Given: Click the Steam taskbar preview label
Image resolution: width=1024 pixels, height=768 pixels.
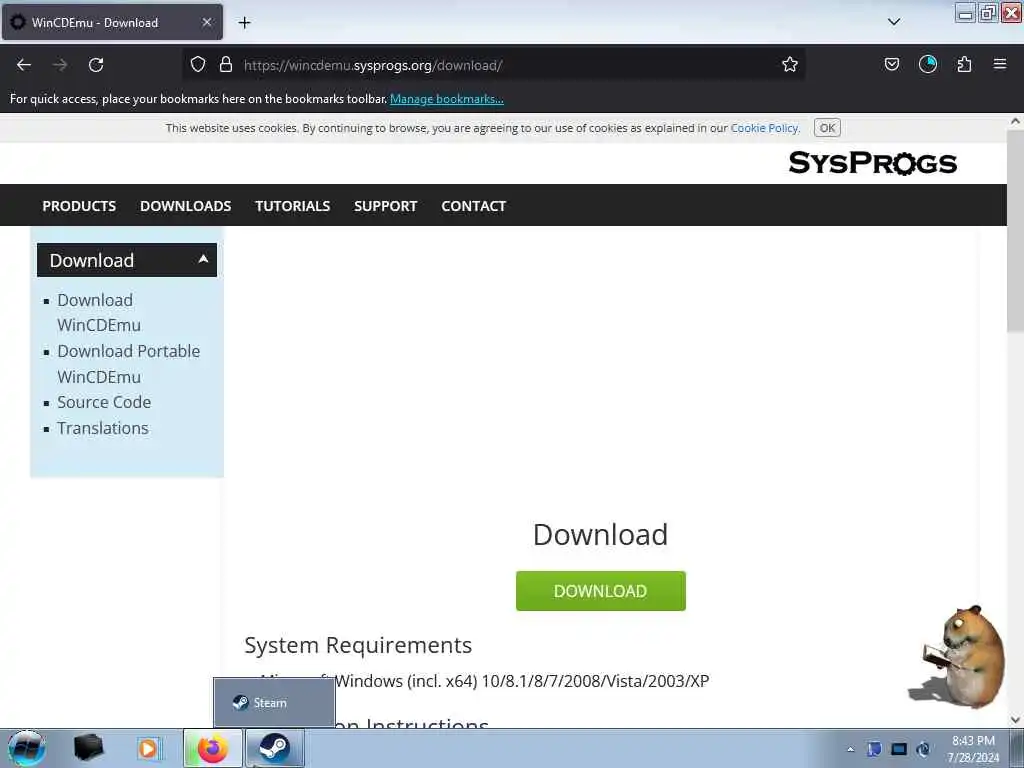Looking at the screenshot, I should pyautogui.click(x=270, y=703).
